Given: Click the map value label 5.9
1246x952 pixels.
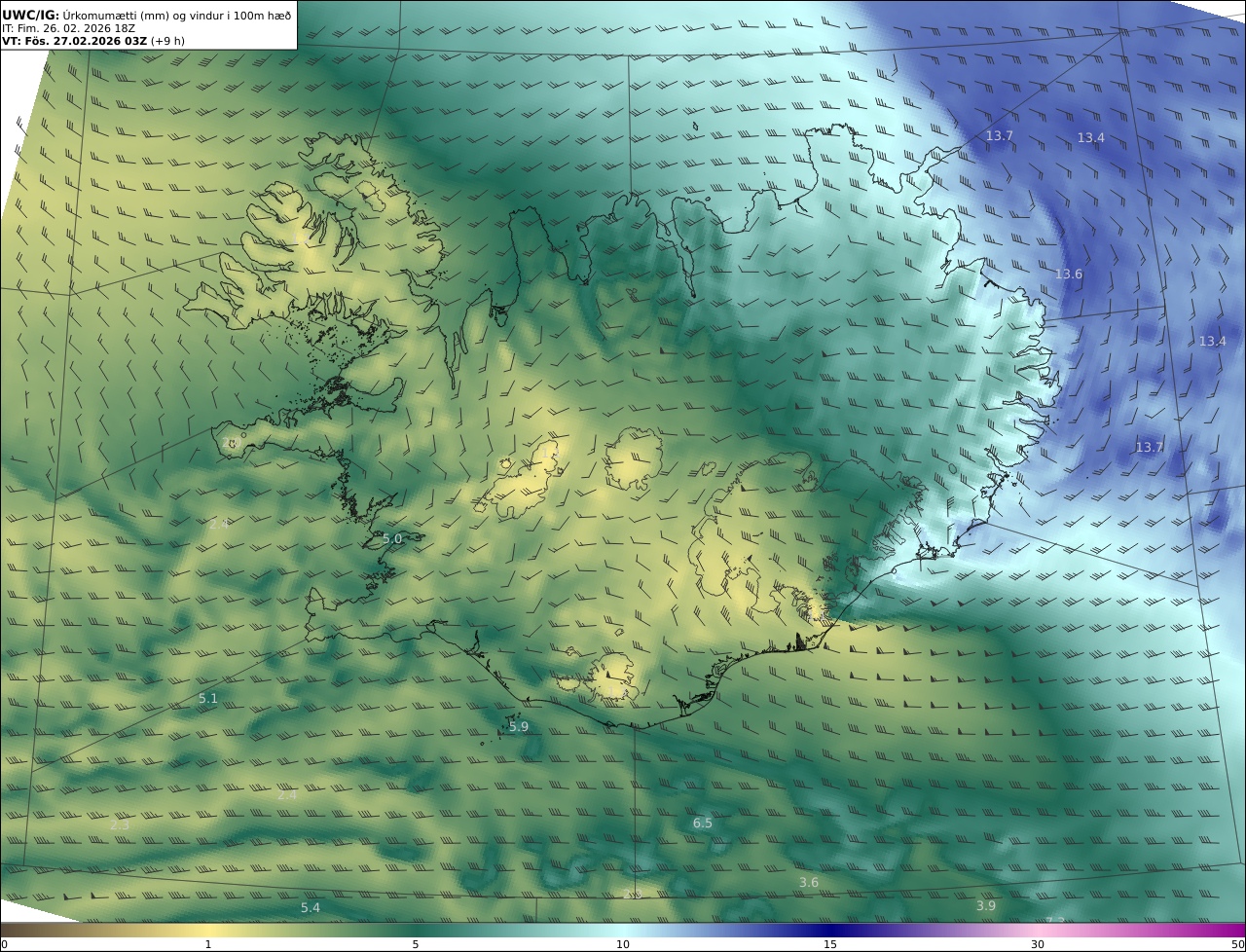Looking at the screenshot, I should point(519,726).
